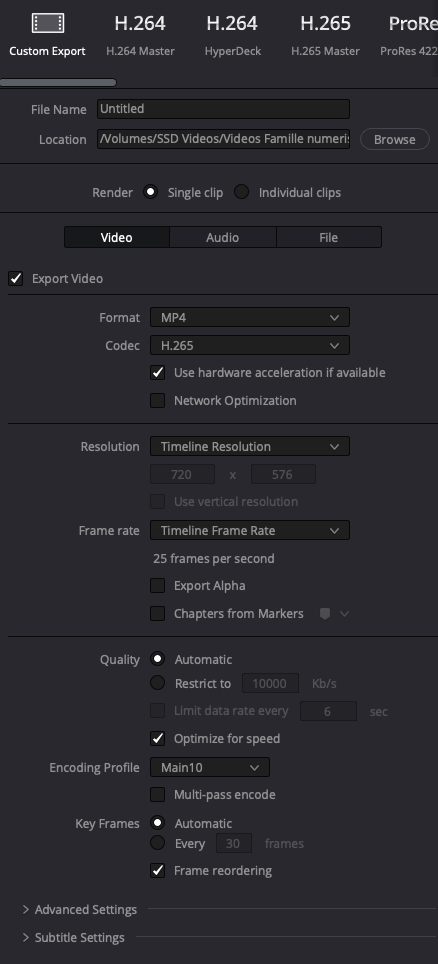Click the marker color icon beside Chapters from Markers
This screenshot has width=438, height=964.
(325, 614)
